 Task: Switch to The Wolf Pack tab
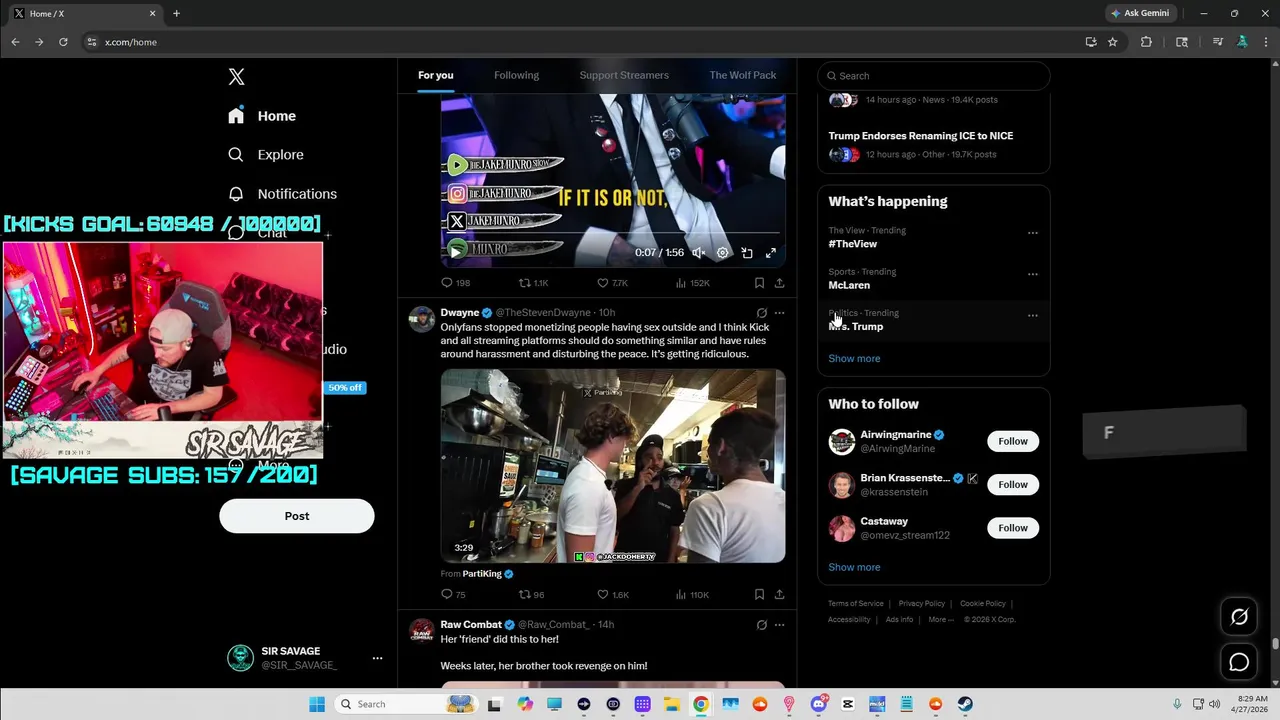742,75
